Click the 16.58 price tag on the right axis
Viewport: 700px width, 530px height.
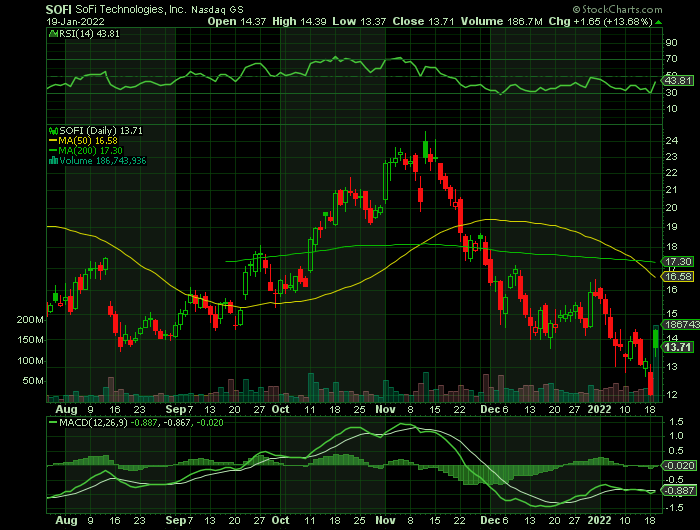(678, 277)
